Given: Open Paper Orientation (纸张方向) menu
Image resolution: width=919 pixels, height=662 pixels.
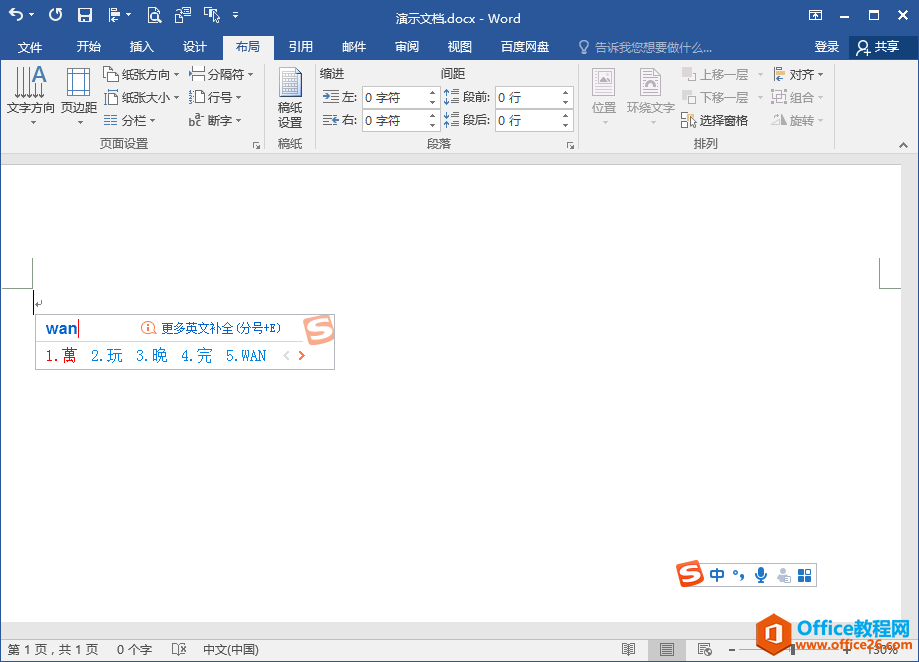Looking at the screenshot, I should pos(141,74).
